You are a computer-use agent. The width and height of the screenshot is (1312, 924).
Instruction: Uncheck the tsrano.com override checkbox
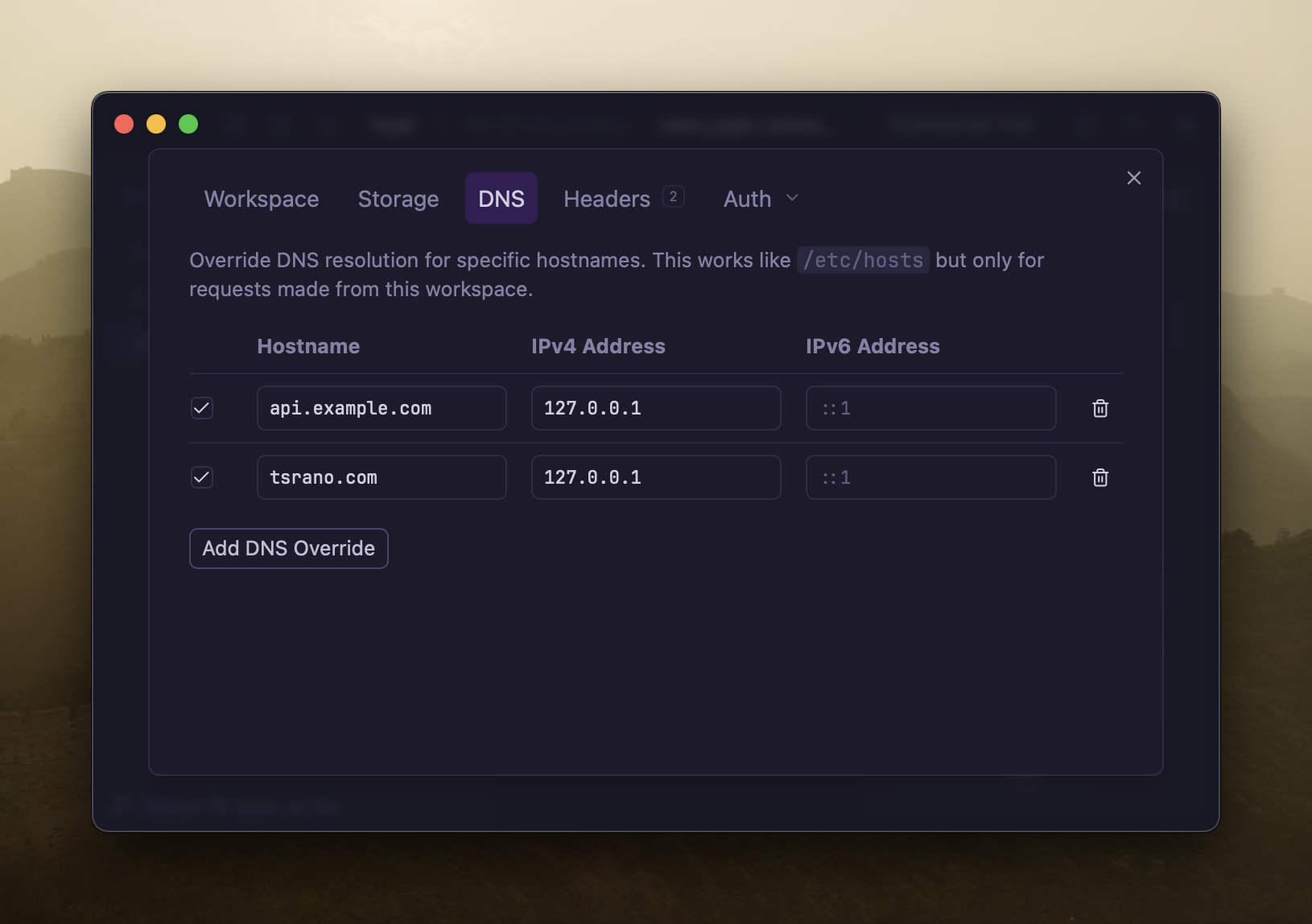[202, 477]
